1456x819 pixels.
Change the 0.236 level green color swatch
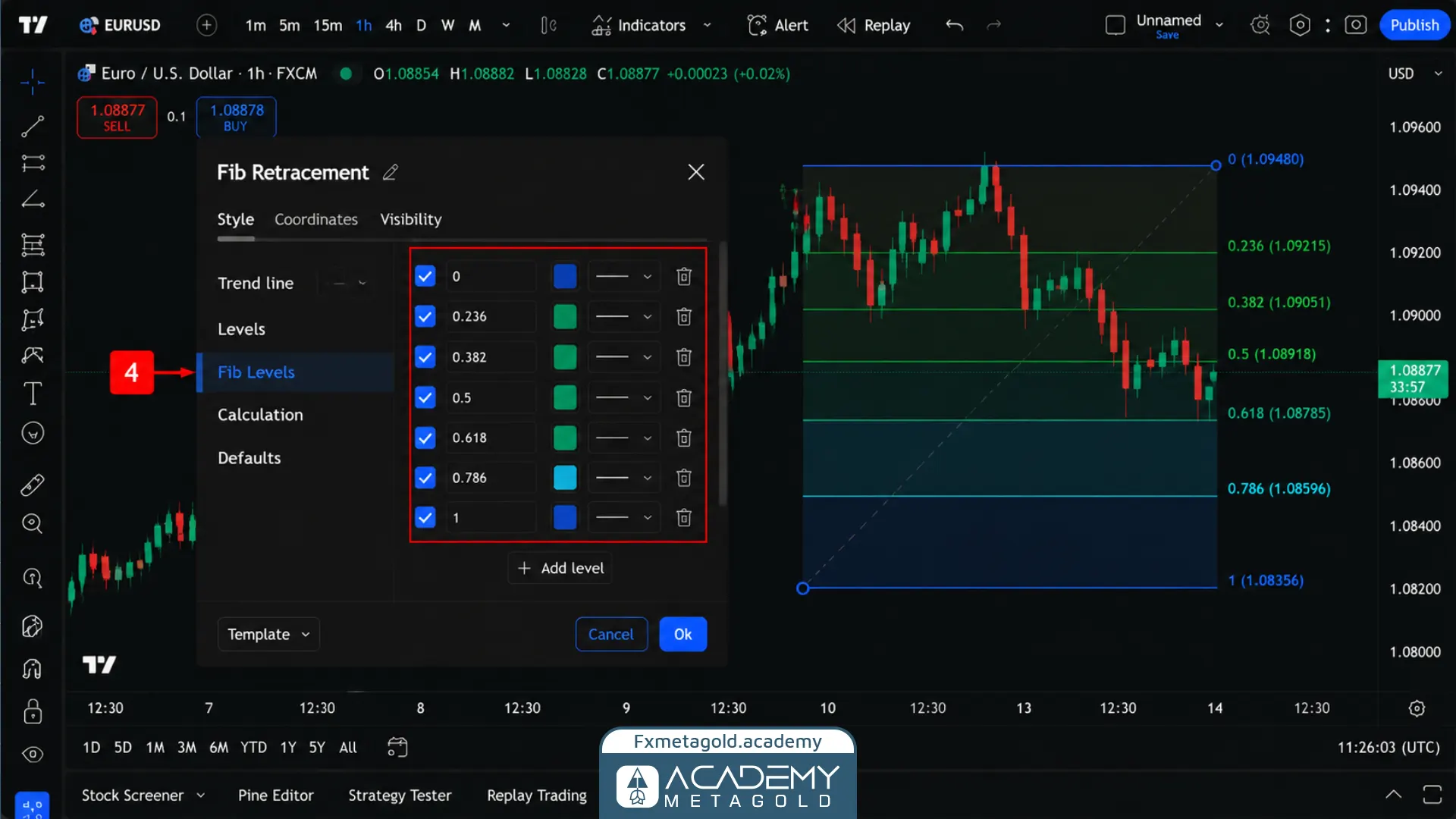pos(565,316)
